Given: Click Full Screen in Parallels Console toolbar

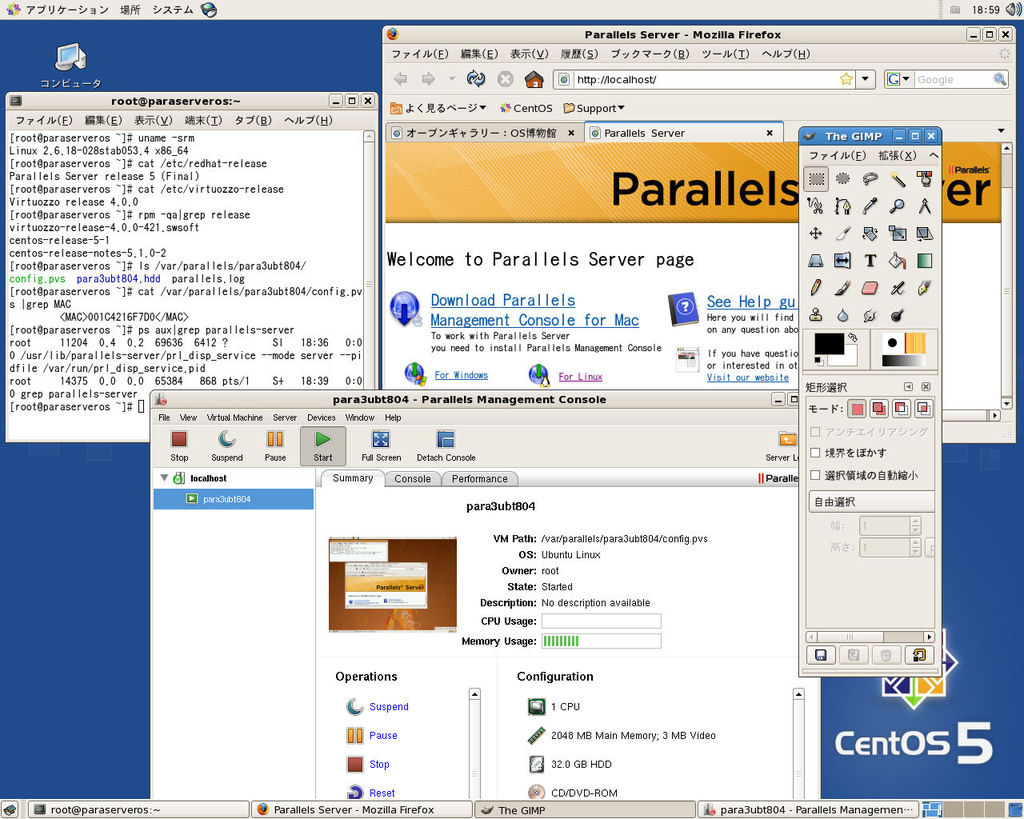Looking at the screenshot, I should tap(381, 446).
